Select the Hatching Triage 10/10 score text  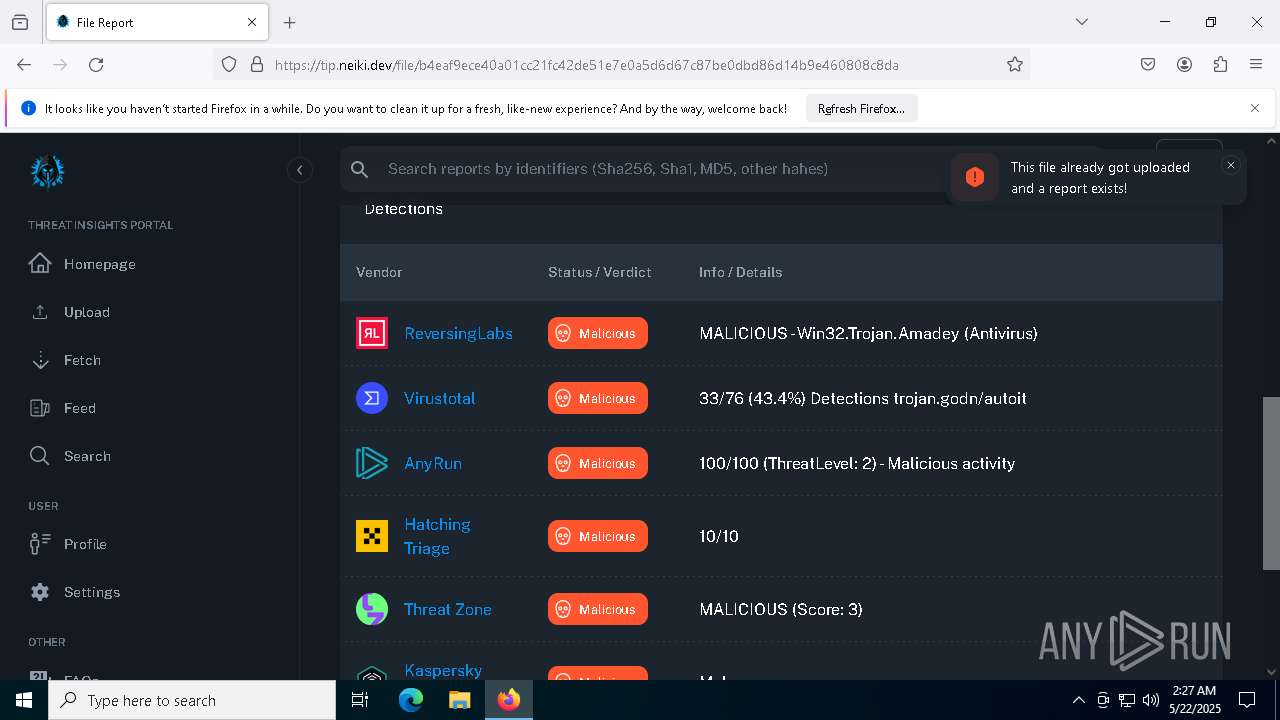(719, 536)
